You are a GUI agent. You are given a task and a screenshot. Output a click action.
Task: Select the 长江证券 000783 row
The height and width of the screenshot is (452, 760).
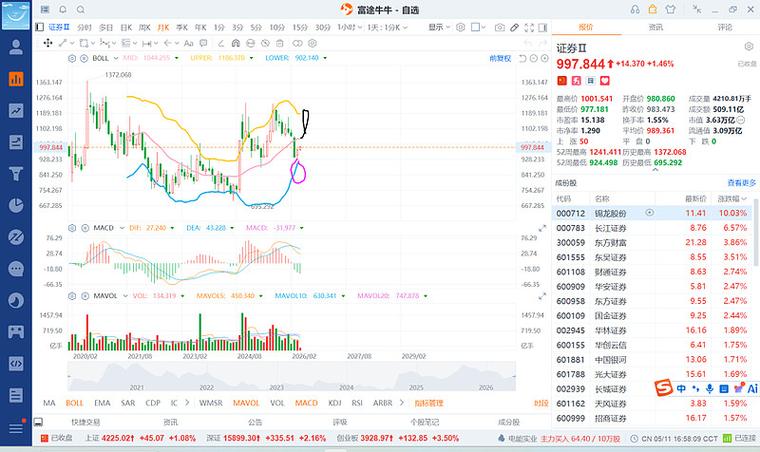653,228
